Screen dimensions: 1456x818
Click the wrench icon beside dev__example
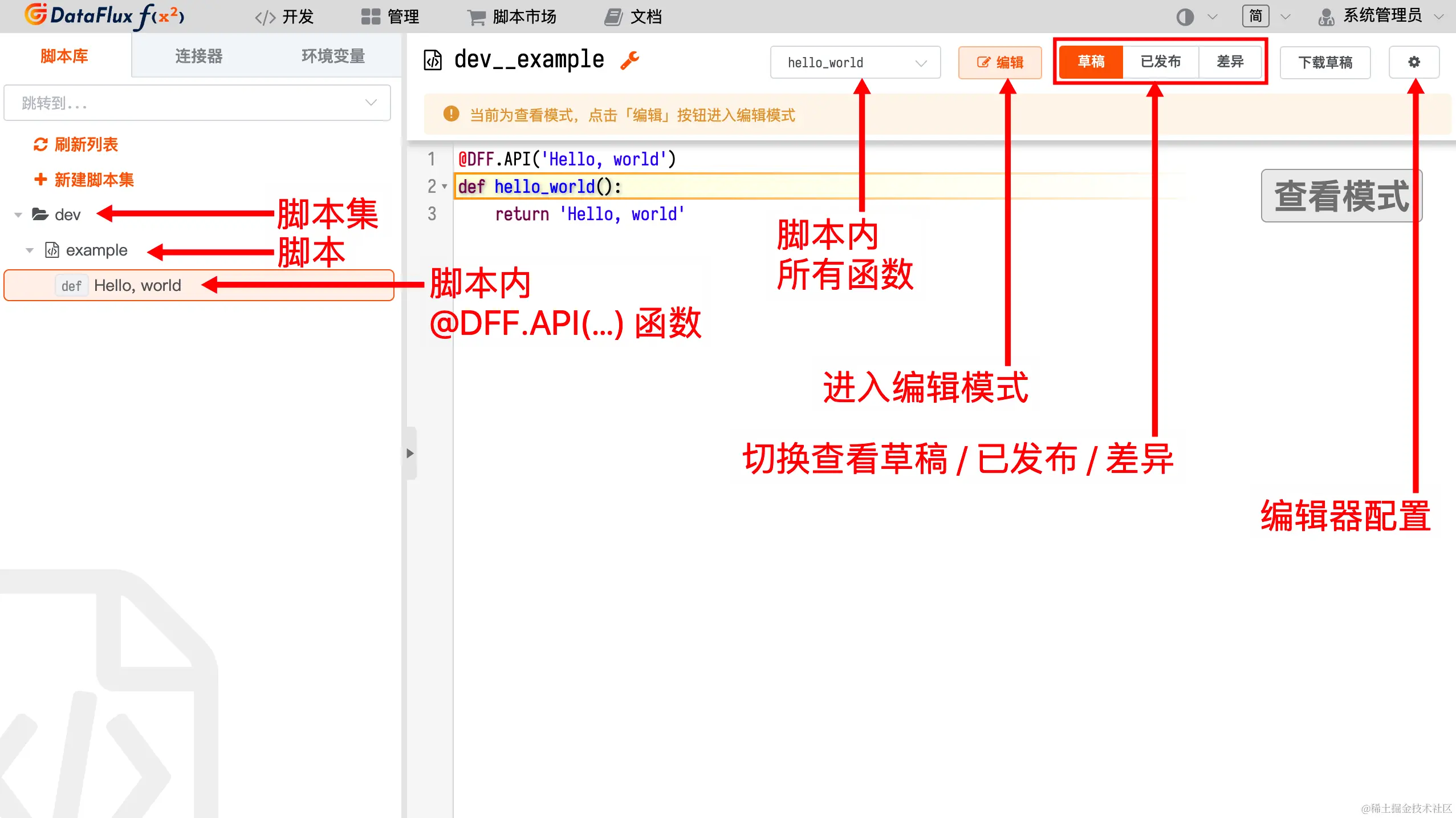click(x=629, y=60)
